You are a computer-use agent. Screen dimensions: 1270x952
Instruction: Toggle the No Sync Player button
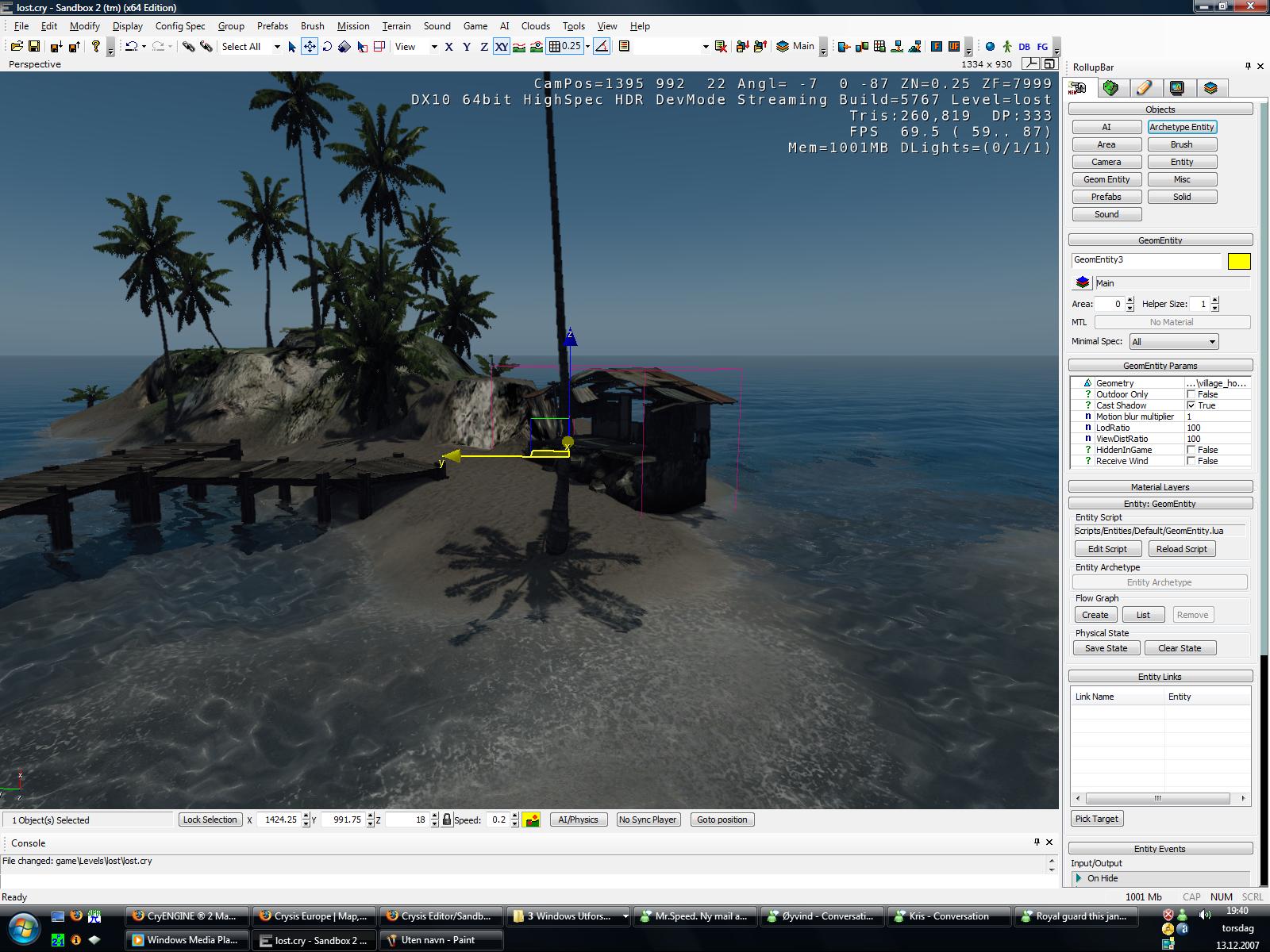(648, 820)
